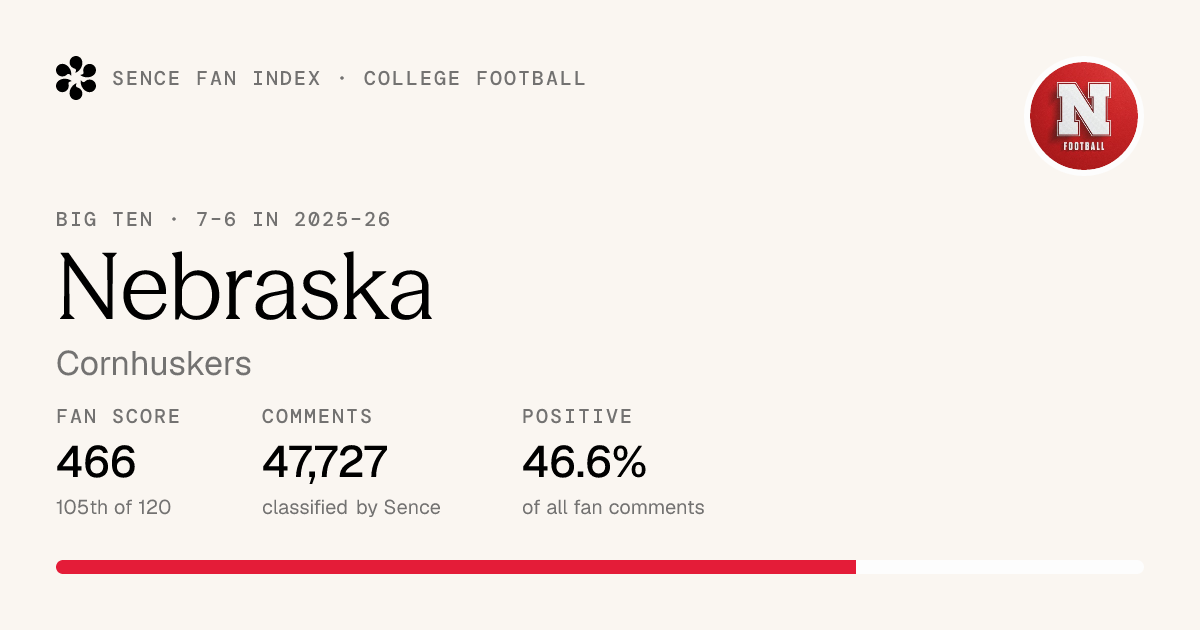The width and height of the screenshot is (1200, 630).
Task: Click the College Football header label
Action: point(475,79)
